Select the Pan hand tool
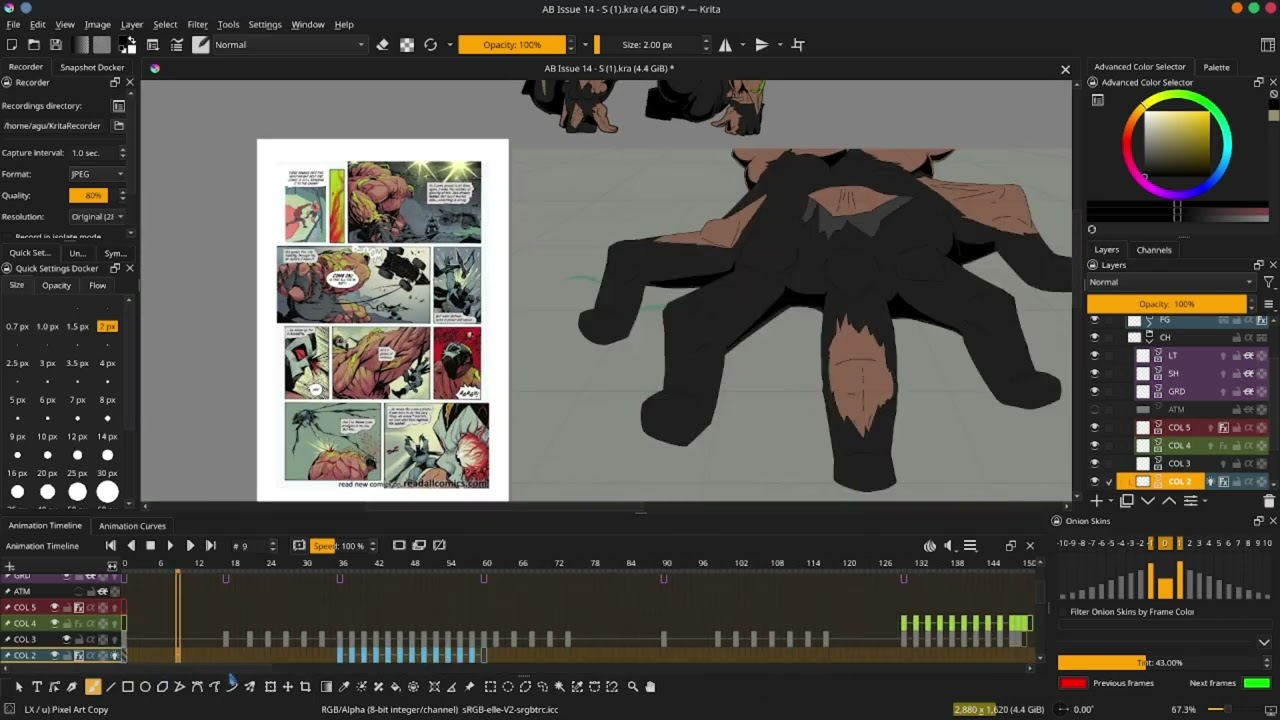The height and width of the screenshot is (720, 1280). (650, 687)
